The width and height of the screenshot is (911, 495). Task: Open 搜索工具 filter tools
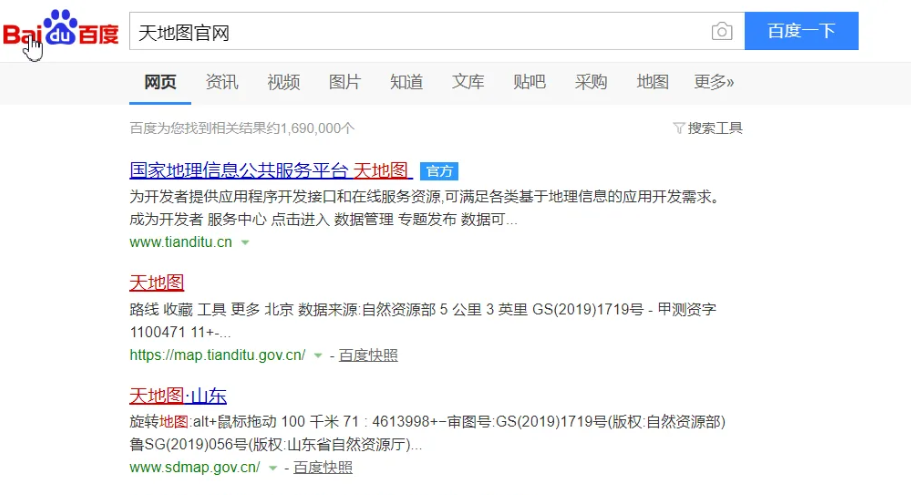(x=708, y=128)
